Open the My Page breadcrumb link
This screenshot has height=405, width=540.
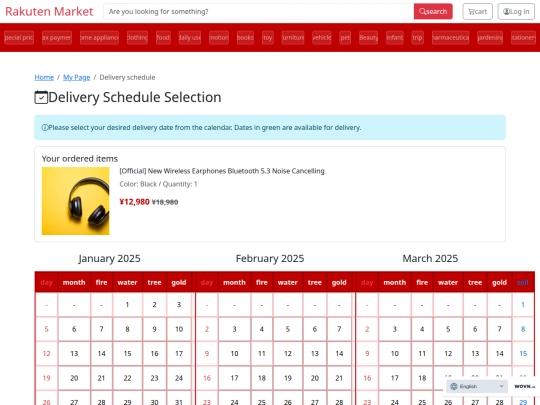76,77
